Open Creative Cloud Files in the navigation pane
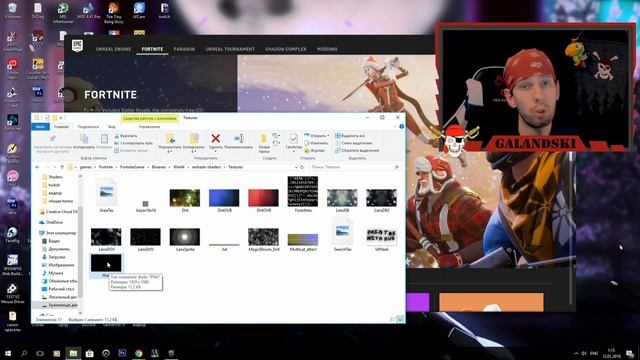Screen dimensions: 640x360 [x=58, y=211]
